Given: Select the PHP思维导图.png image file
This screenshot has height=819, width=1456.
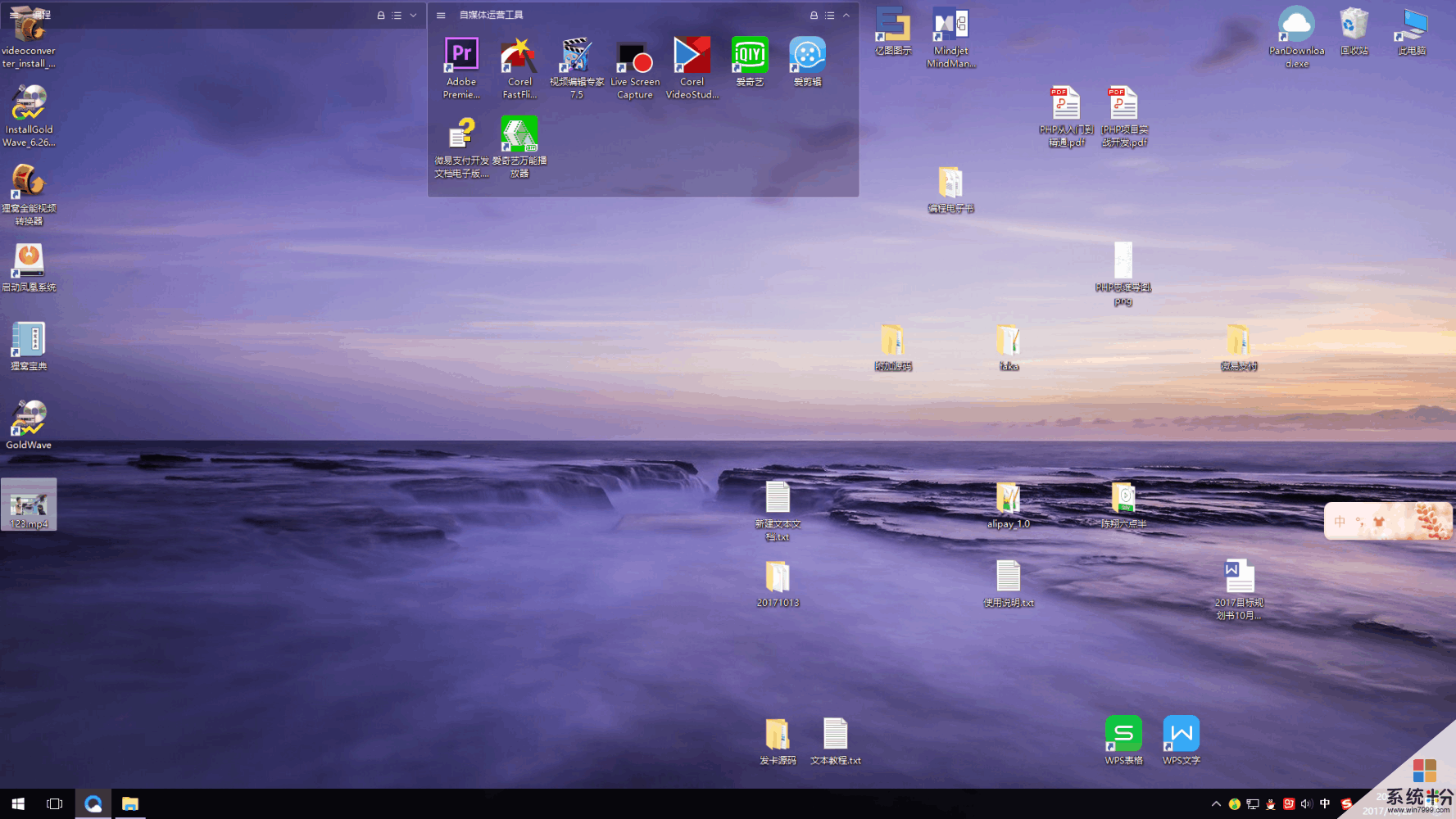Looking at the screenshot, I should (x=1123, y=274).
